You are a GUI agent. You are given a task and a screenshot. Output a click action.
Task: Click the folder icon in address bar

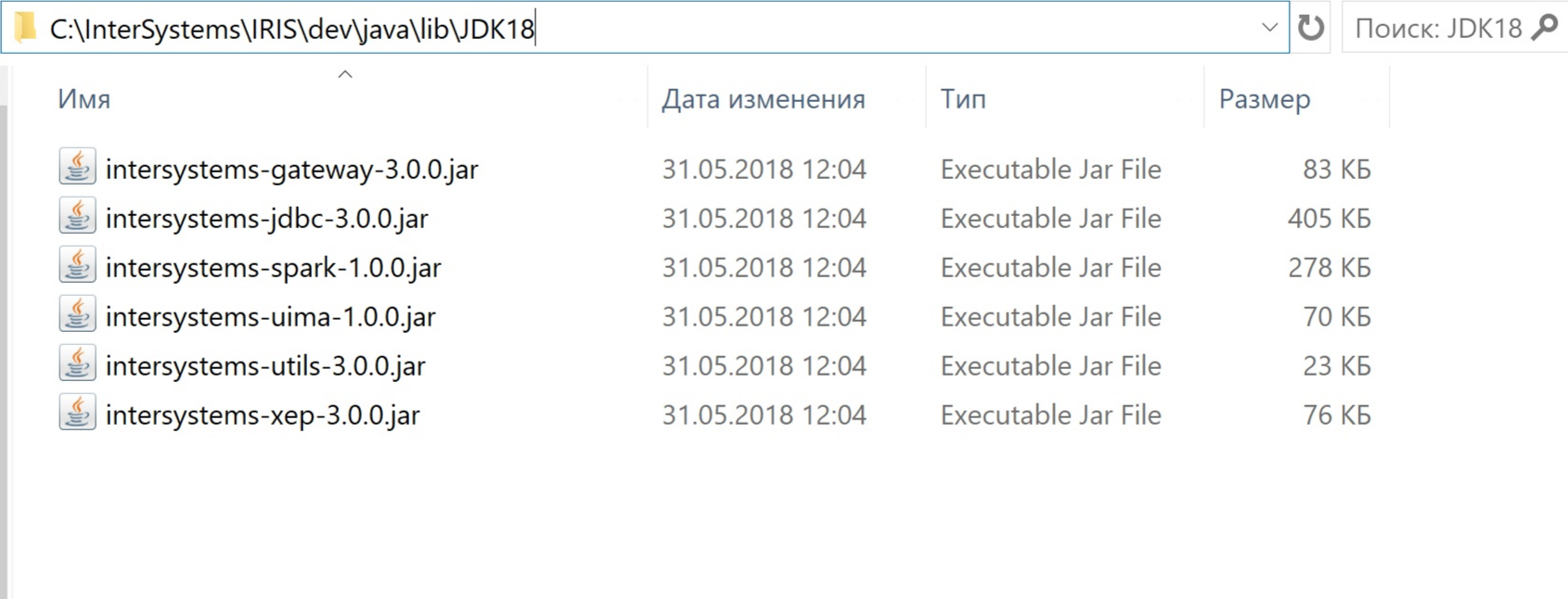point(25,28)
